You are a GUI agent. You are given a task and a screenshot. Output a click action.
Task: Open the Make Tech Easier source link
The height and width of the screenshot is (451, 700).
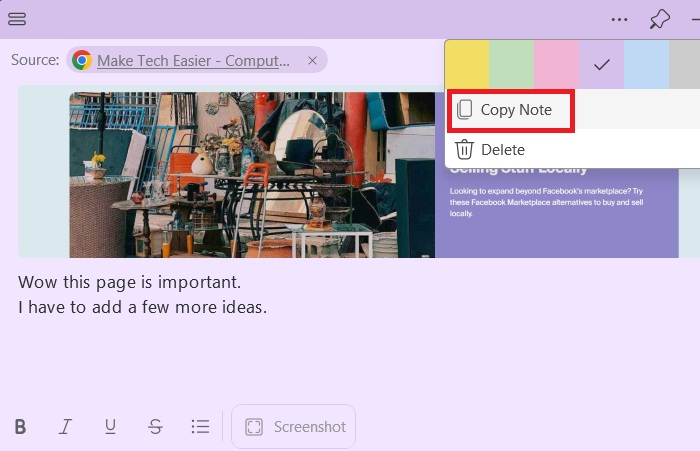(x=193, y=60)
